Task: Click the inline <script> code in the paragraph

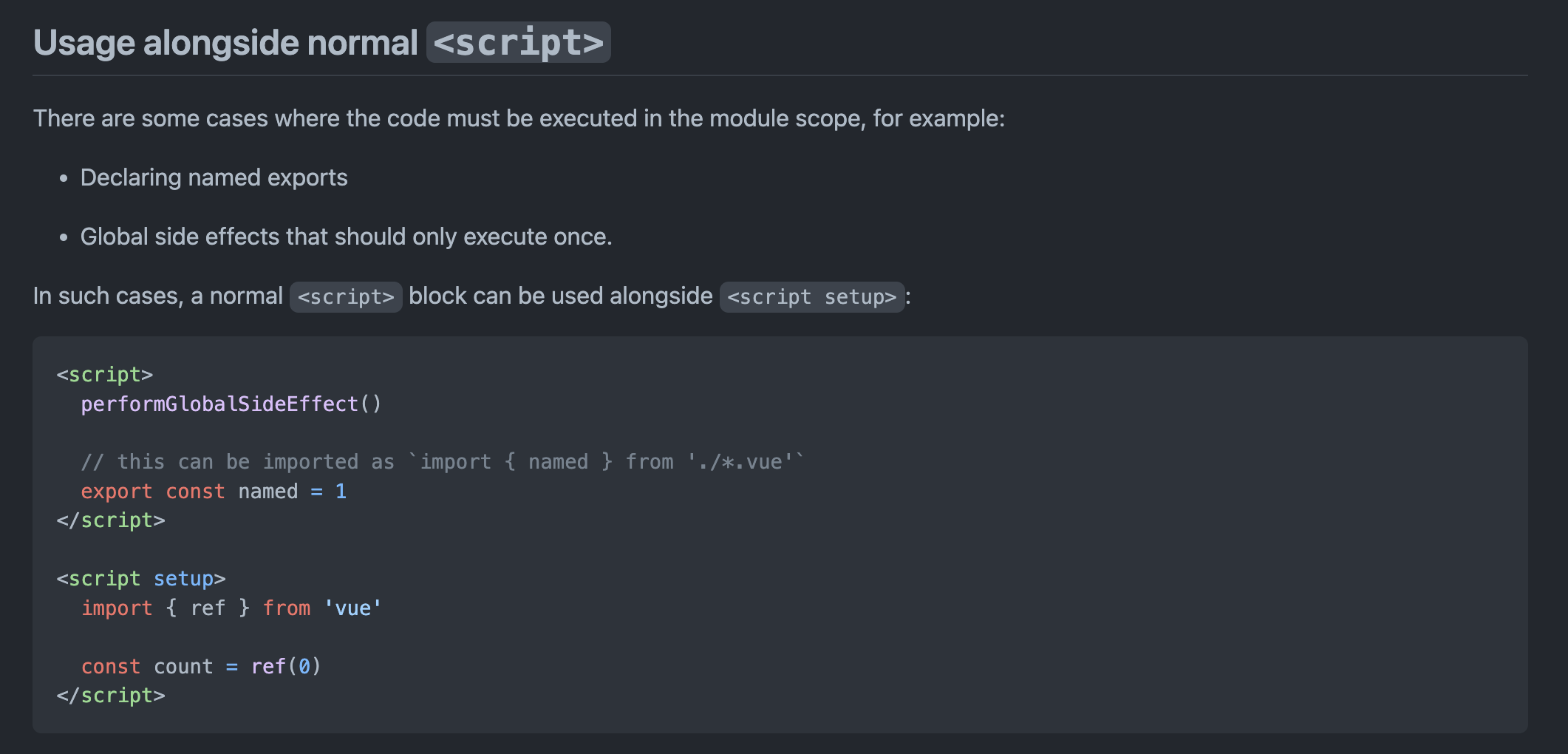Action: pos(346,297)
